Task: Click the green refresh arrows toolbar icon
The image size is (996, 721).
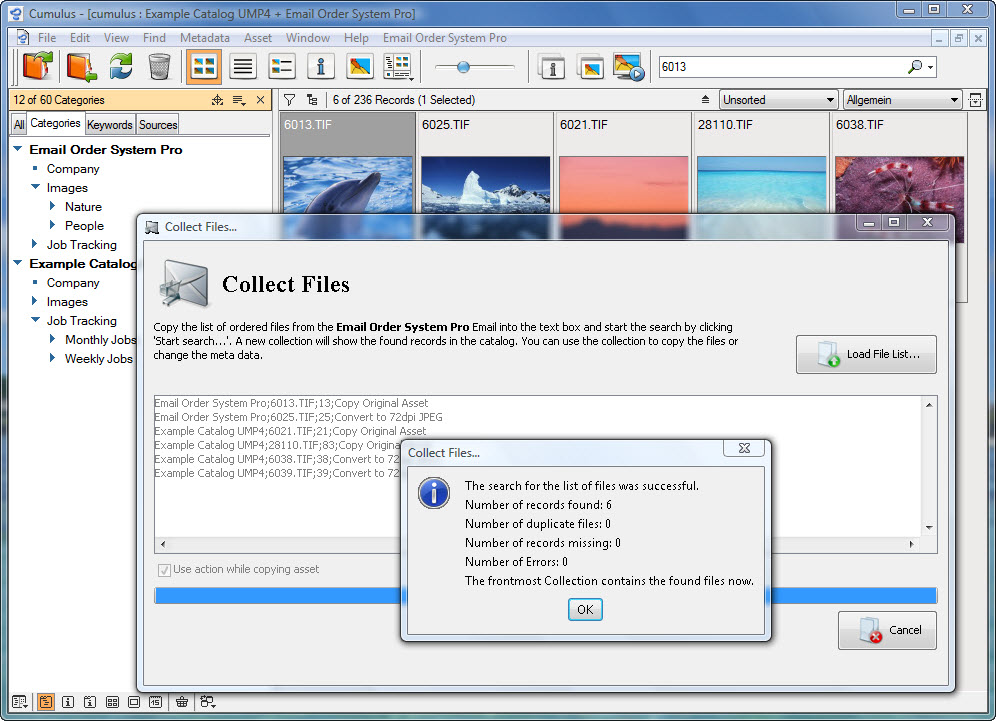Action: [x=121, y=67]
